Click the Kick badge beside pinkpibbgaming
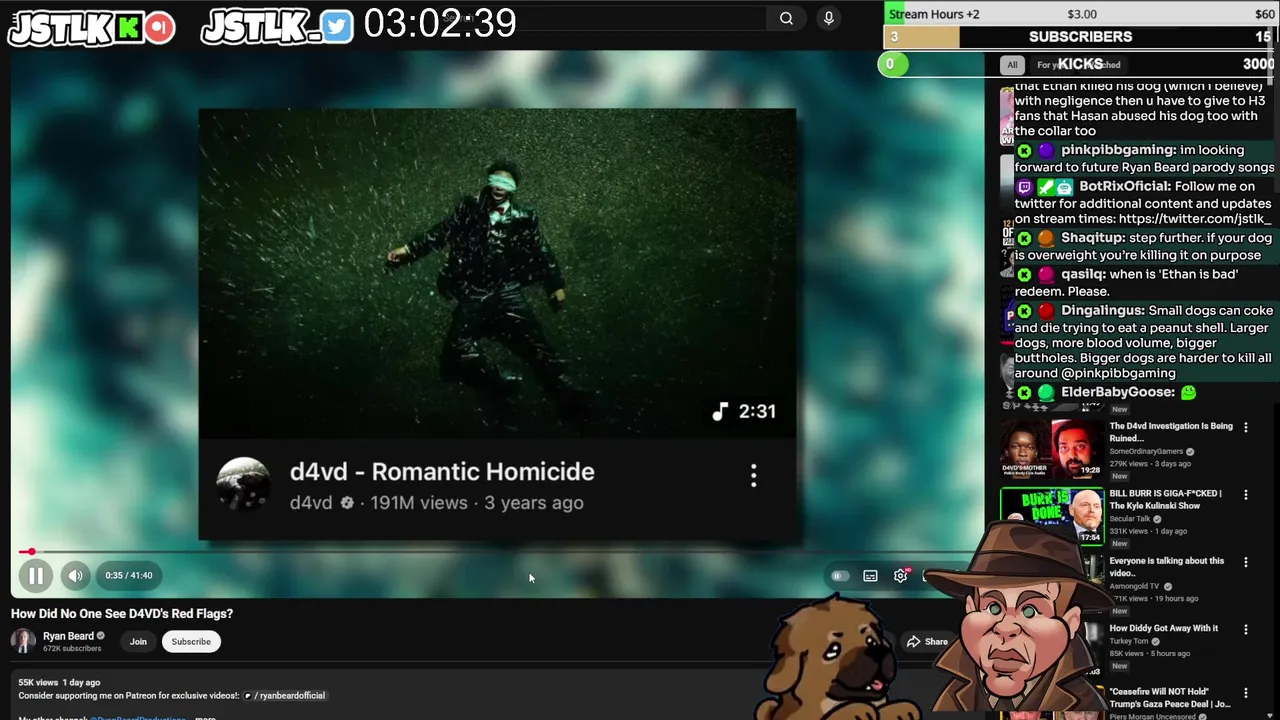The image size is (1280, 720). tap(1024, 150)
